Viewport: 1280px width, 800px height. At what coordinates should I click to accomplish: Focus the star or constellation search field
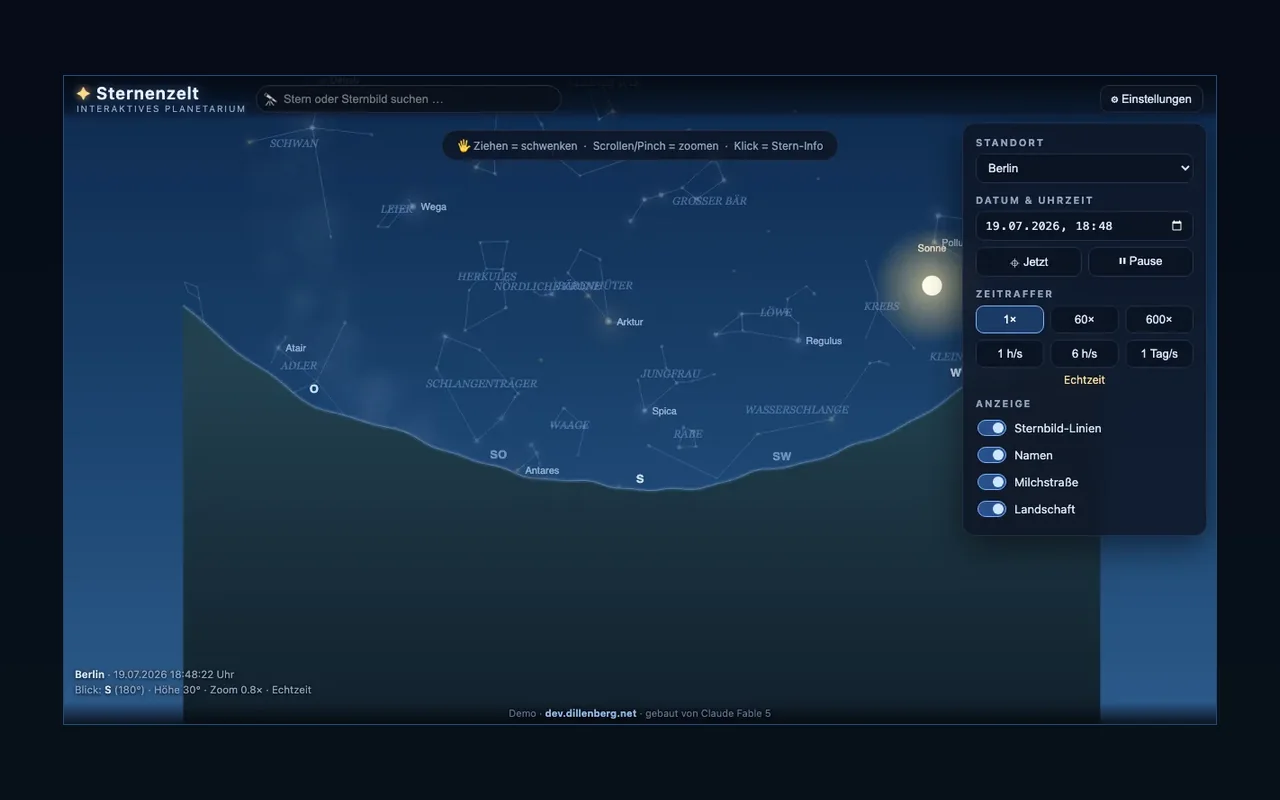click(x=408, y=99)
